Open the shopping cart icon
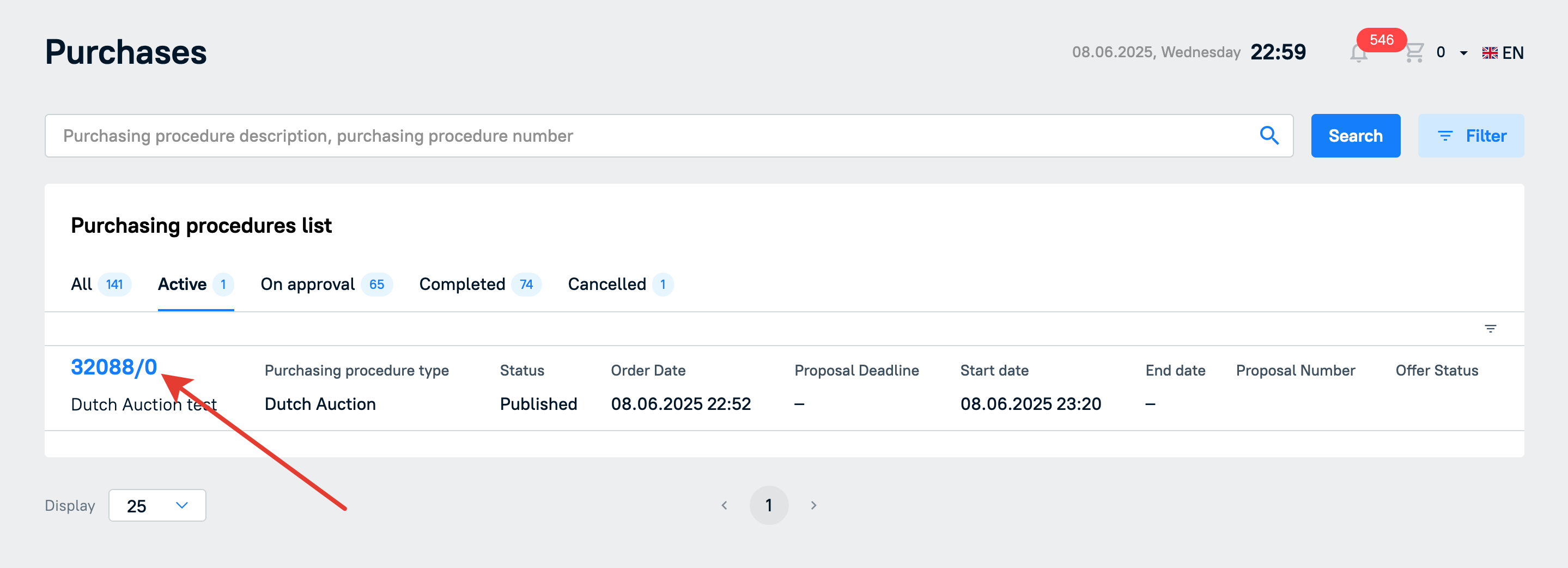The image size is (1568, 568). click(x=1414, y=52)
